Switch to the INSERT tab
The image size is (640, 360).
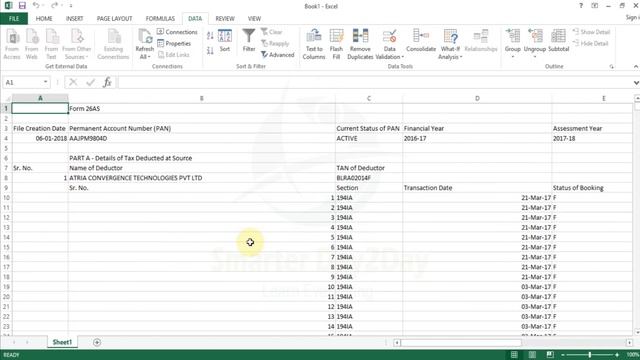[x=74, y=19]
